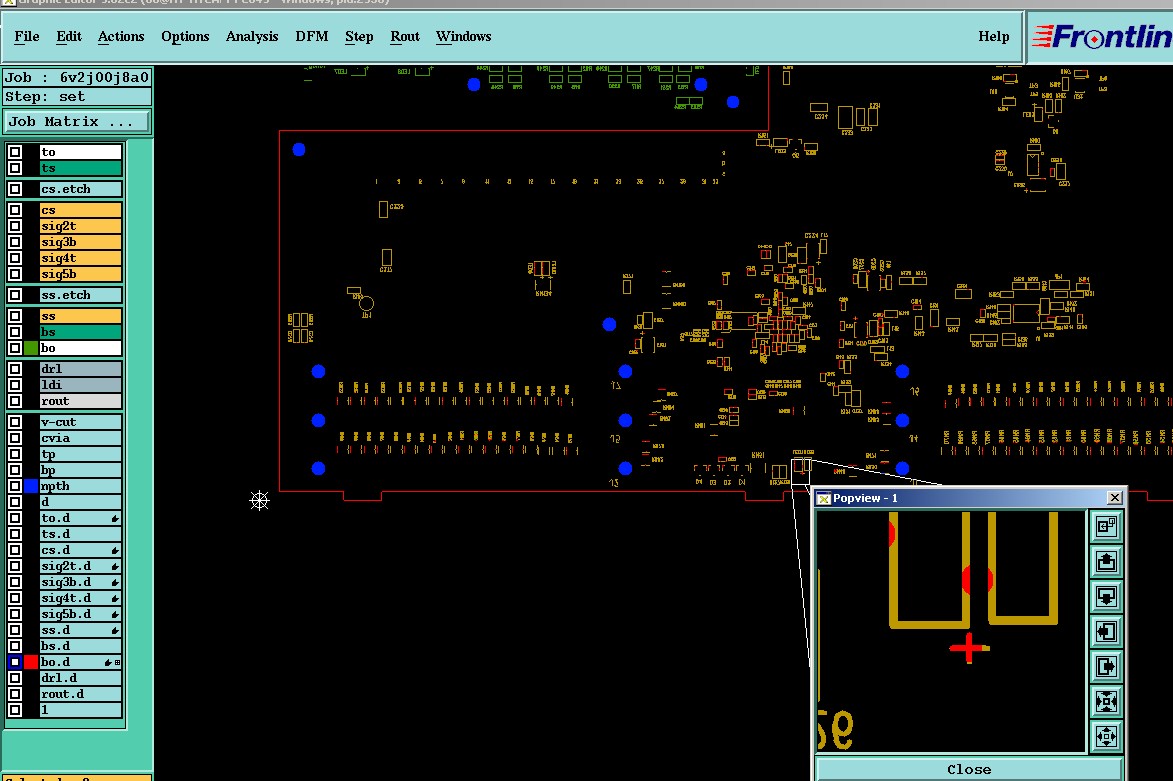Viewport: 1173px width, 781px height.
Task: Pan the Popview right with right-arrow icon
Action: click(1106, 666)
